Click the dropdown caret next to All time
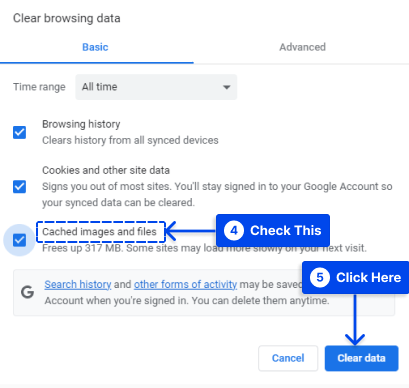The image size is (409, 388). [x=227, y=87]
